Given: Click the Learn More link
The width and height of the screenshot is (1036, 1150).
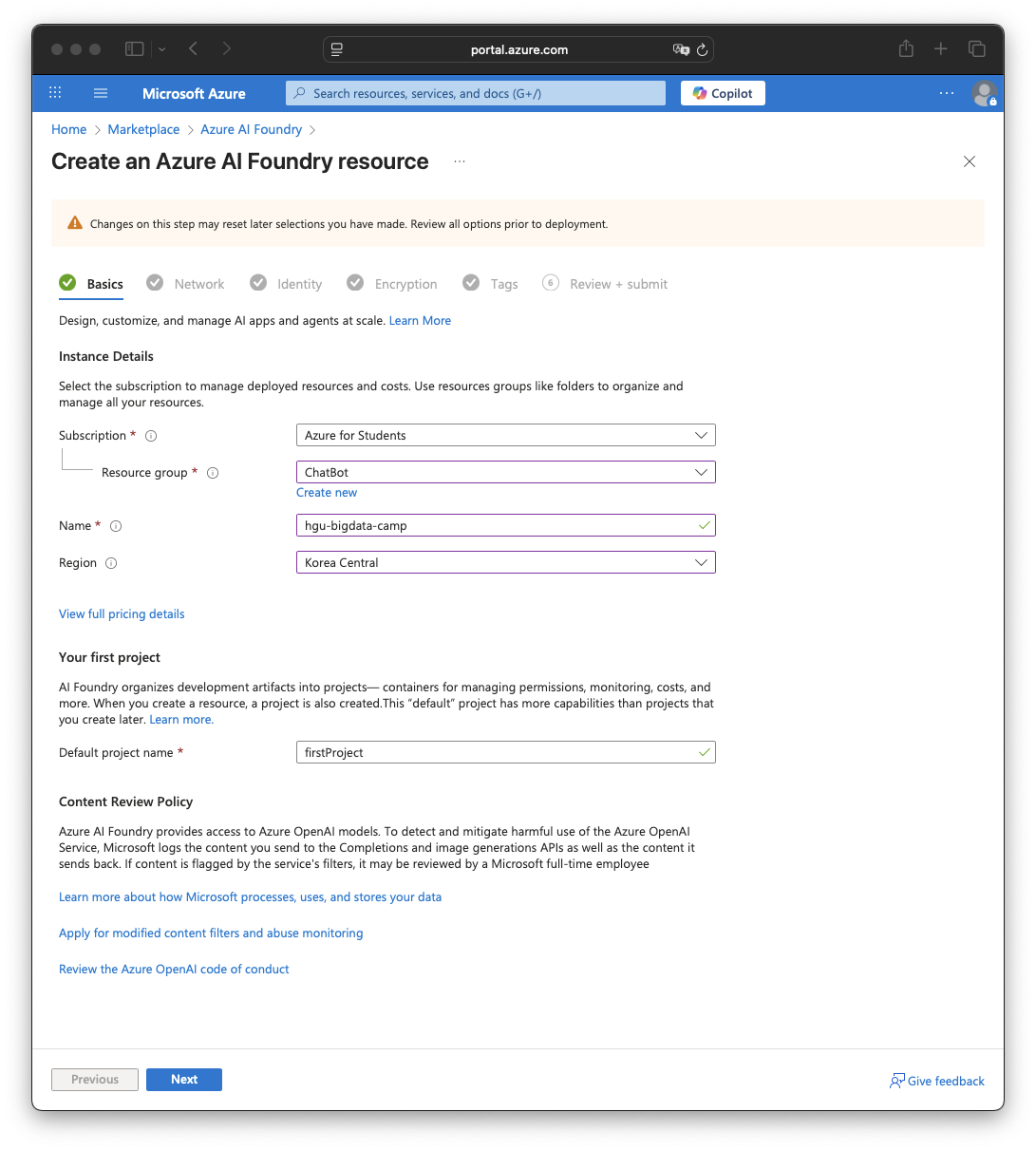Looking at the screenshot, I should click(420, 321).
